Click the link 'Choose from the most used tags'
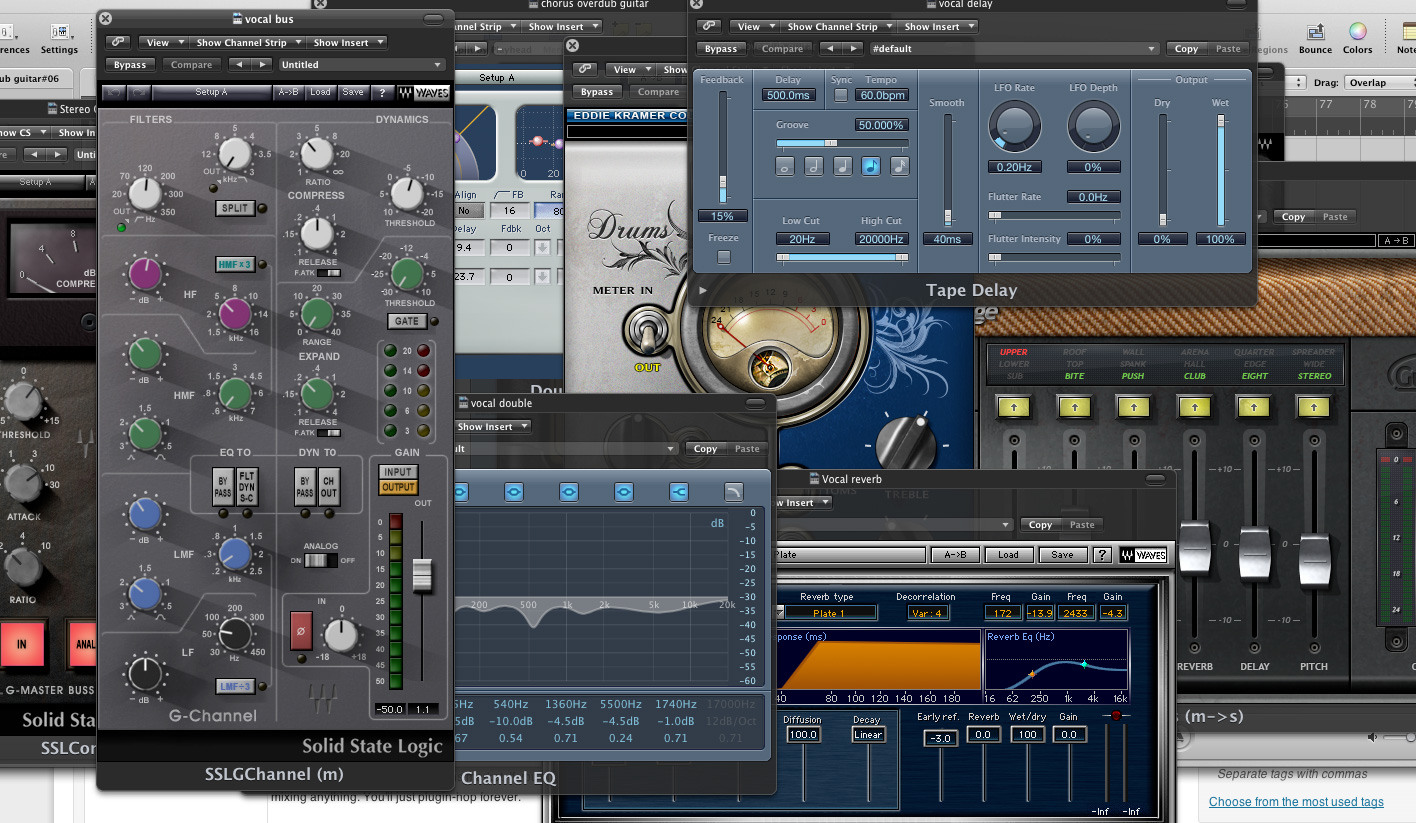 pyautogui.click(x=1296, y=801)
